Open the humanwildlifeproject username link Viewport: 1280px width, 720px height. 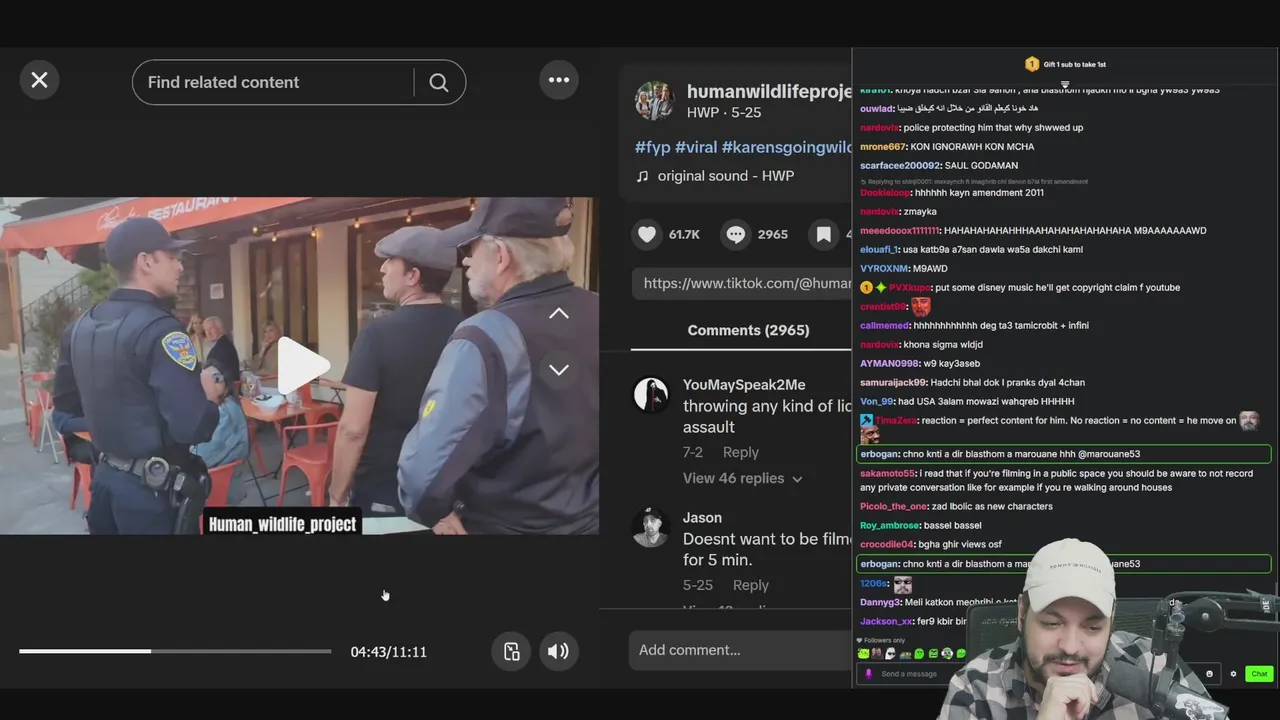[x=769, y=91]
